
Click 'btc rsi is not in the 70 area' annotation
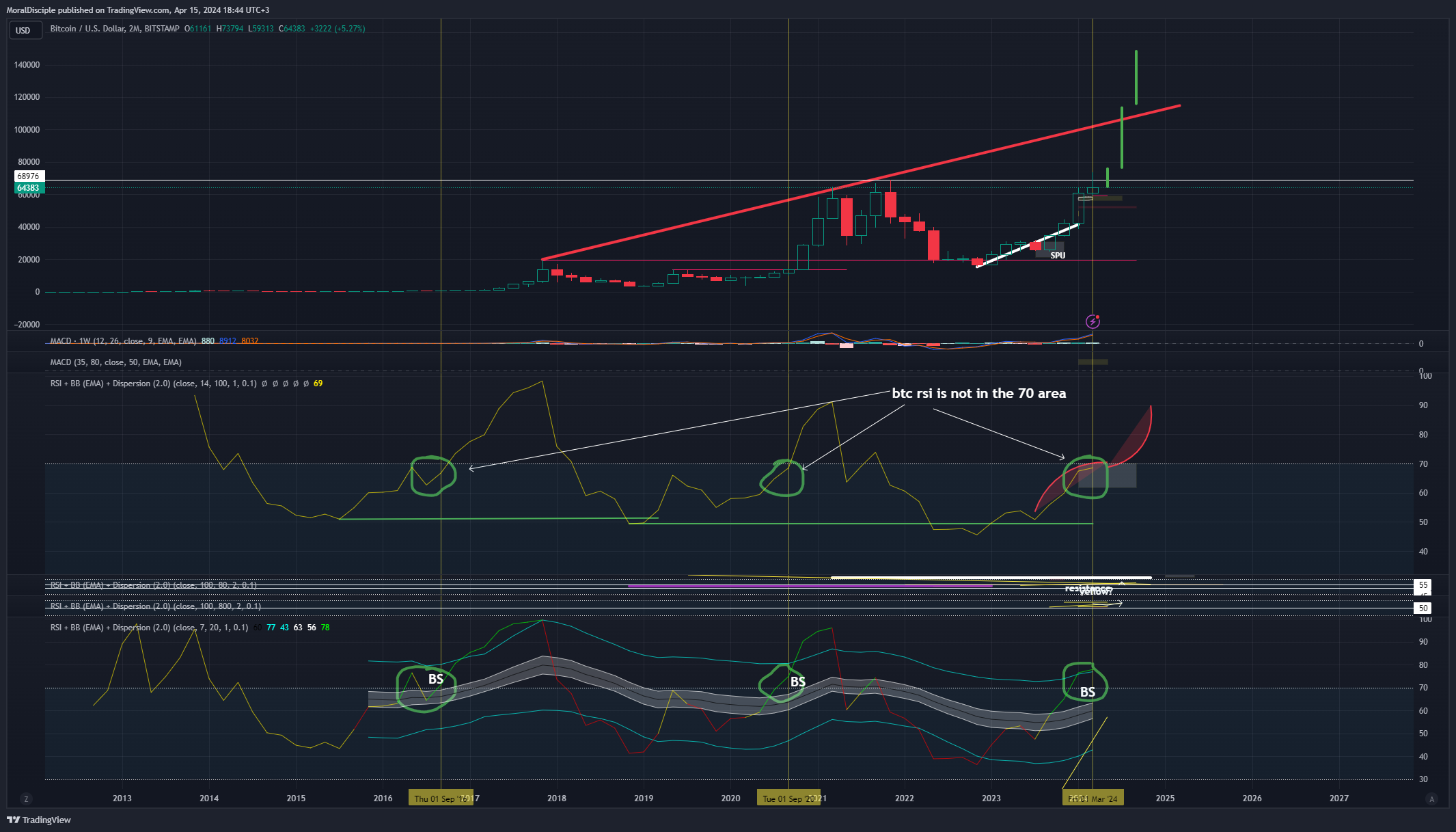978,393
